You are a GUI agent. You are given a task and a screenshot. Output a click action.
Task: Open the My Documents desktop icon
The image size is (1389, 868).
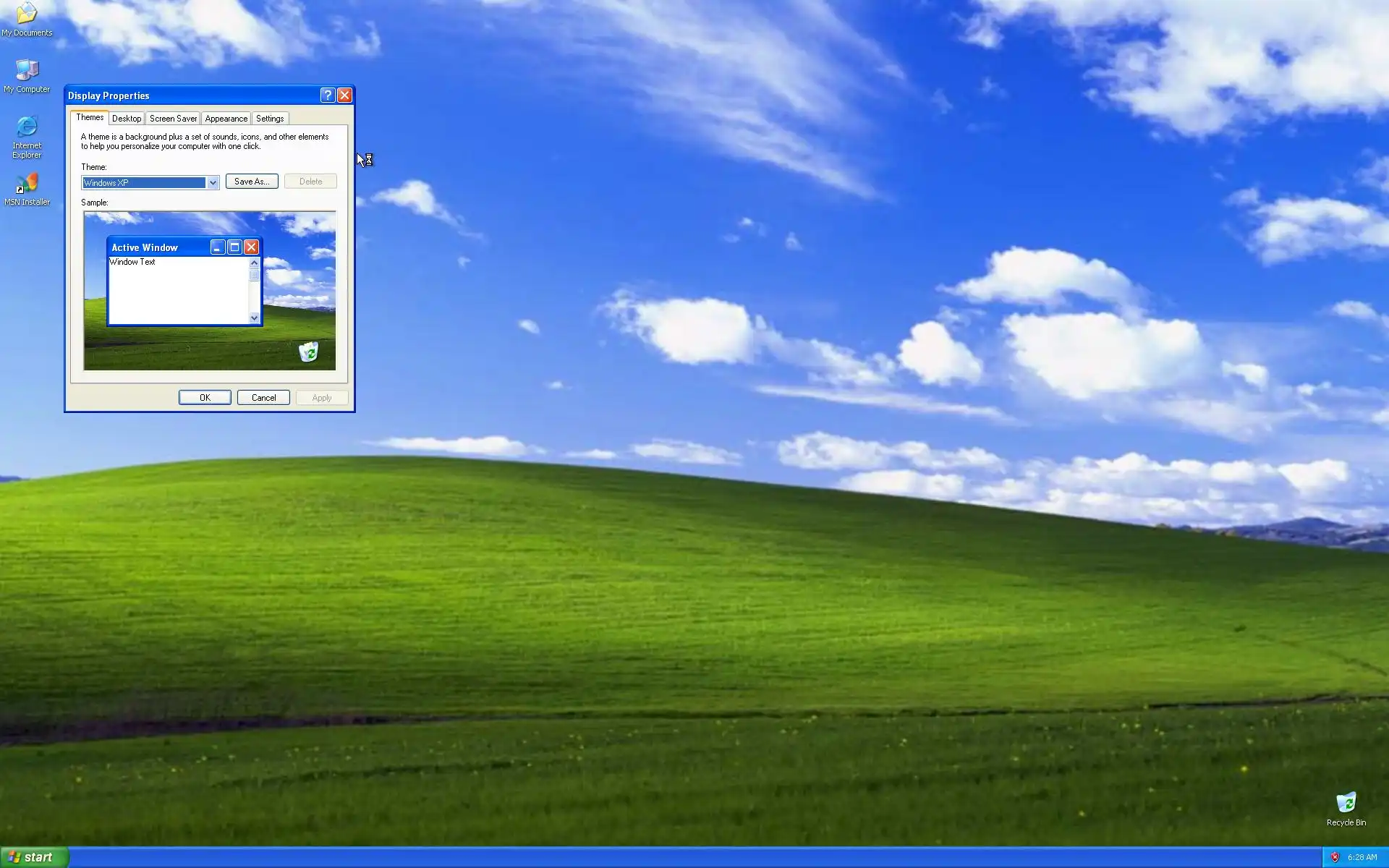point(27,14)
